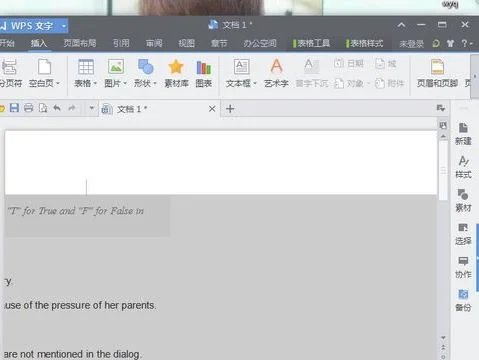This screenshot has width=479, height=360.
Task: Click 新建 in the right sidebar
Action: tap(463, 134)
